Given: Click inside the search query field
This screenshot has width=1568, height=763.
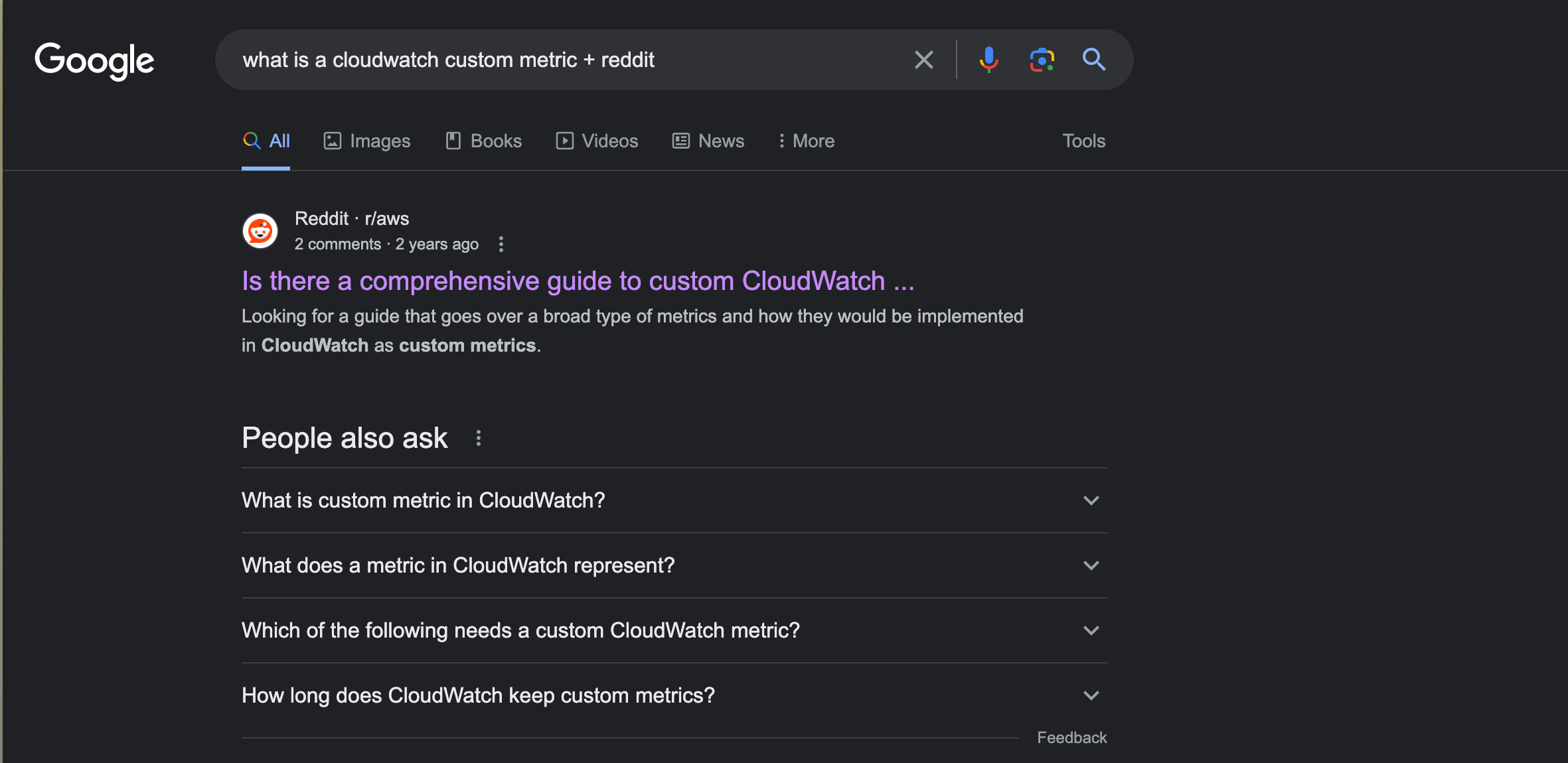Looking at the screenshot, I should click(571, 60).
